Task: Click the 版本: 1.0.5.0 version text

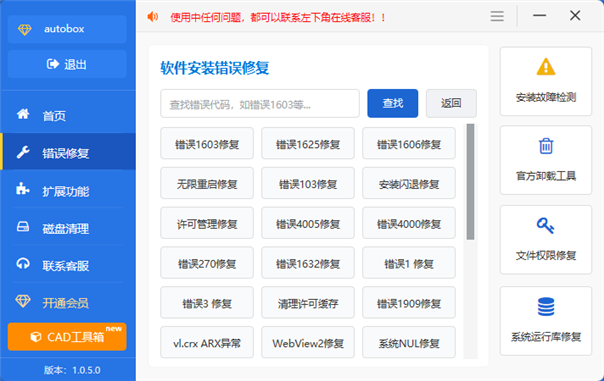Action: pyautogui.click(x=72, y=370)
